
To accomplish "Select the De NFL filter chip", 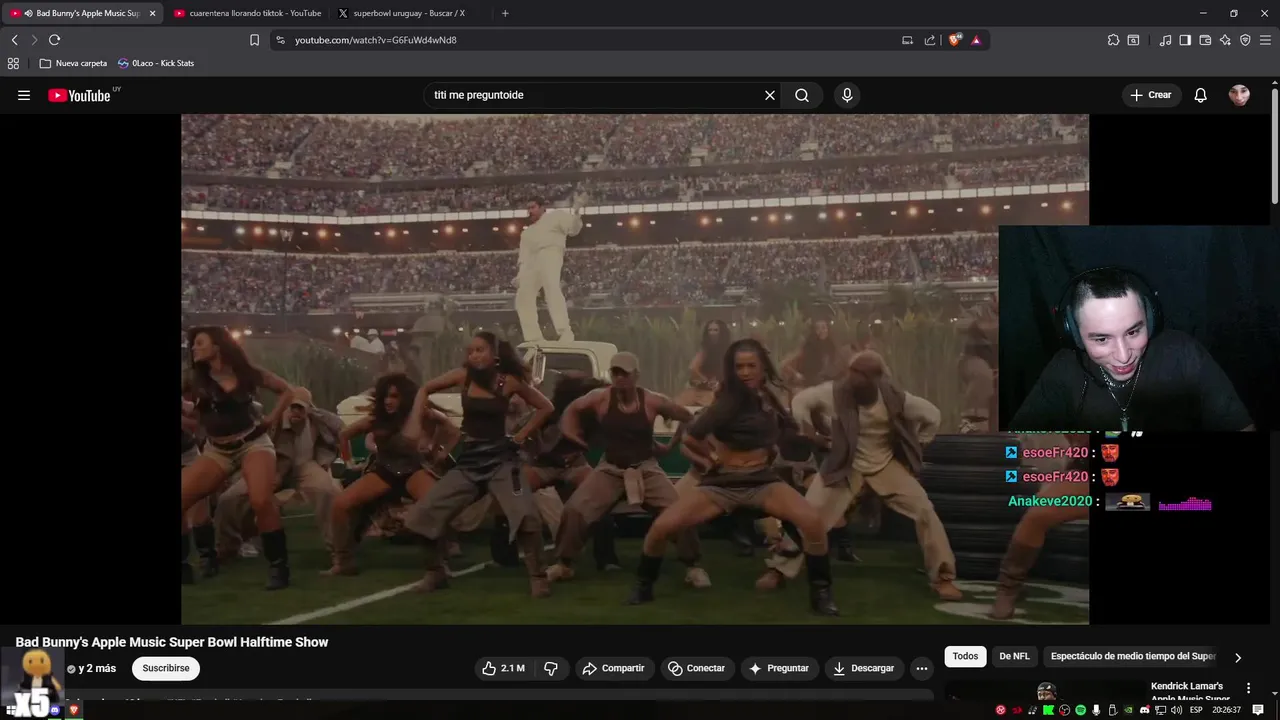I will tap(1014, 656).
